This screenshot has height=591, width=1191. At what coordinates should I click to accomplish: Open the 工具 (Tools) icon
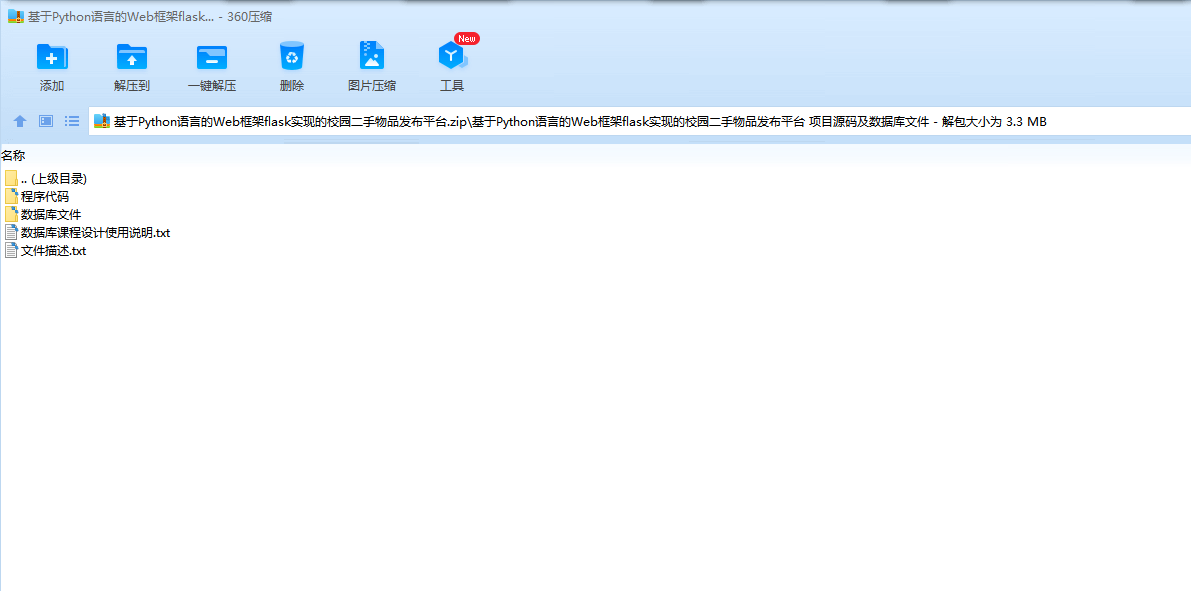(451, 56)
